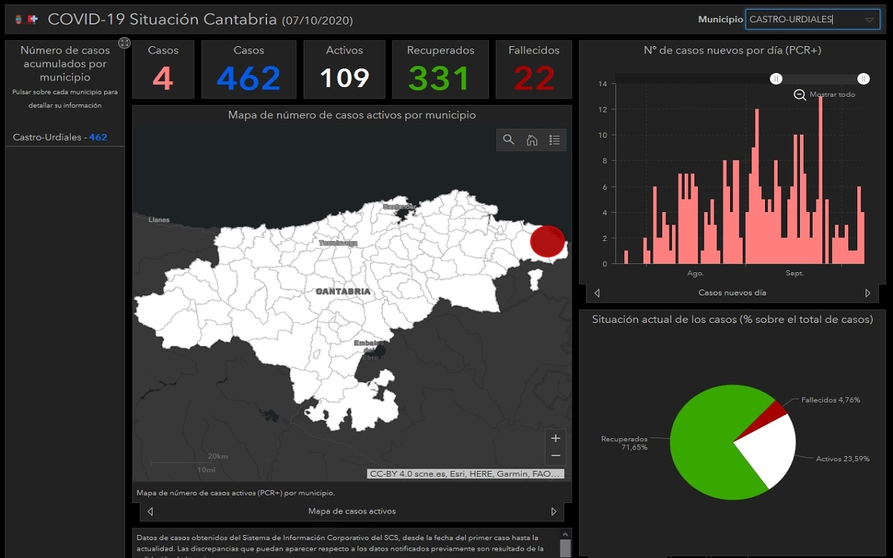The width and height of the screenshot is (893, 558).
Task: Select the Mapa de casos activos tab
Action: click(352, 511)
